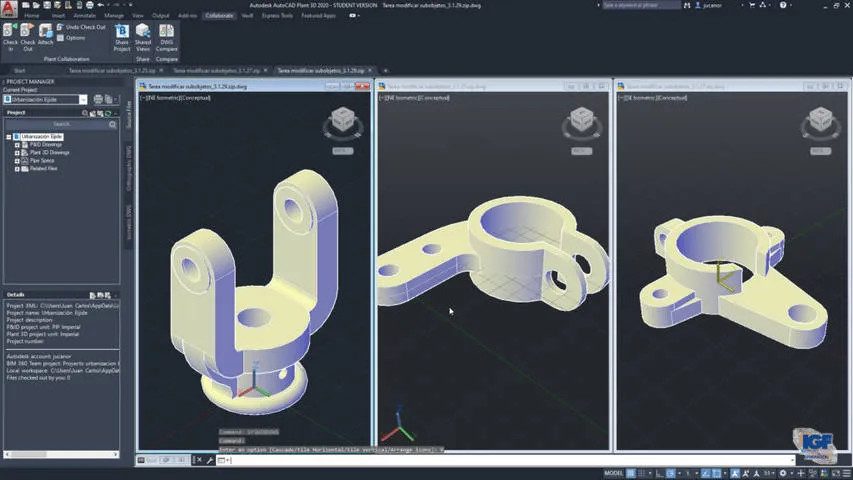
Task: Click Quick Access Save icon
Action: coord(47,5)
